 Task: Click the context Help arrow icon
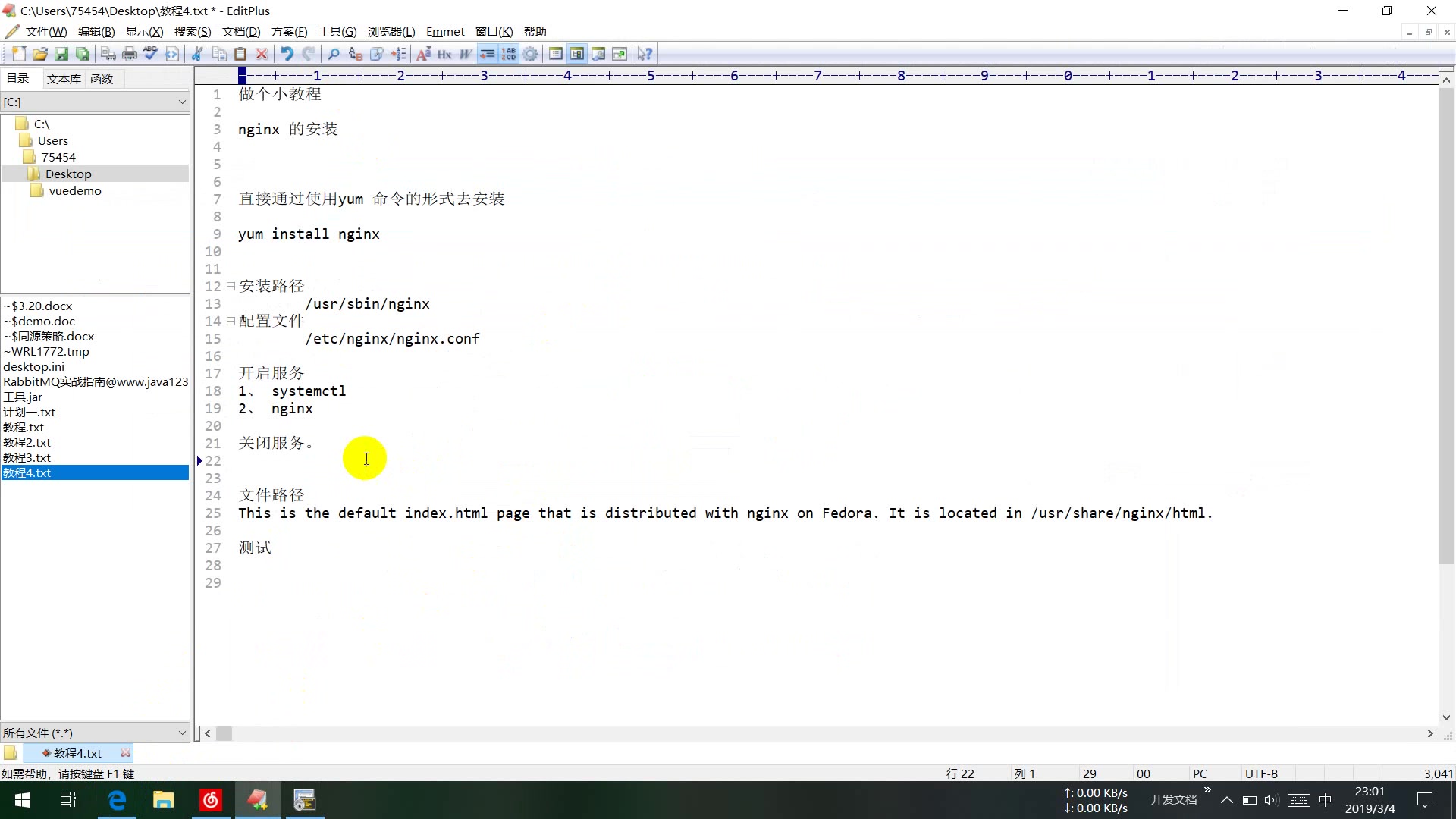pos(645,54)
